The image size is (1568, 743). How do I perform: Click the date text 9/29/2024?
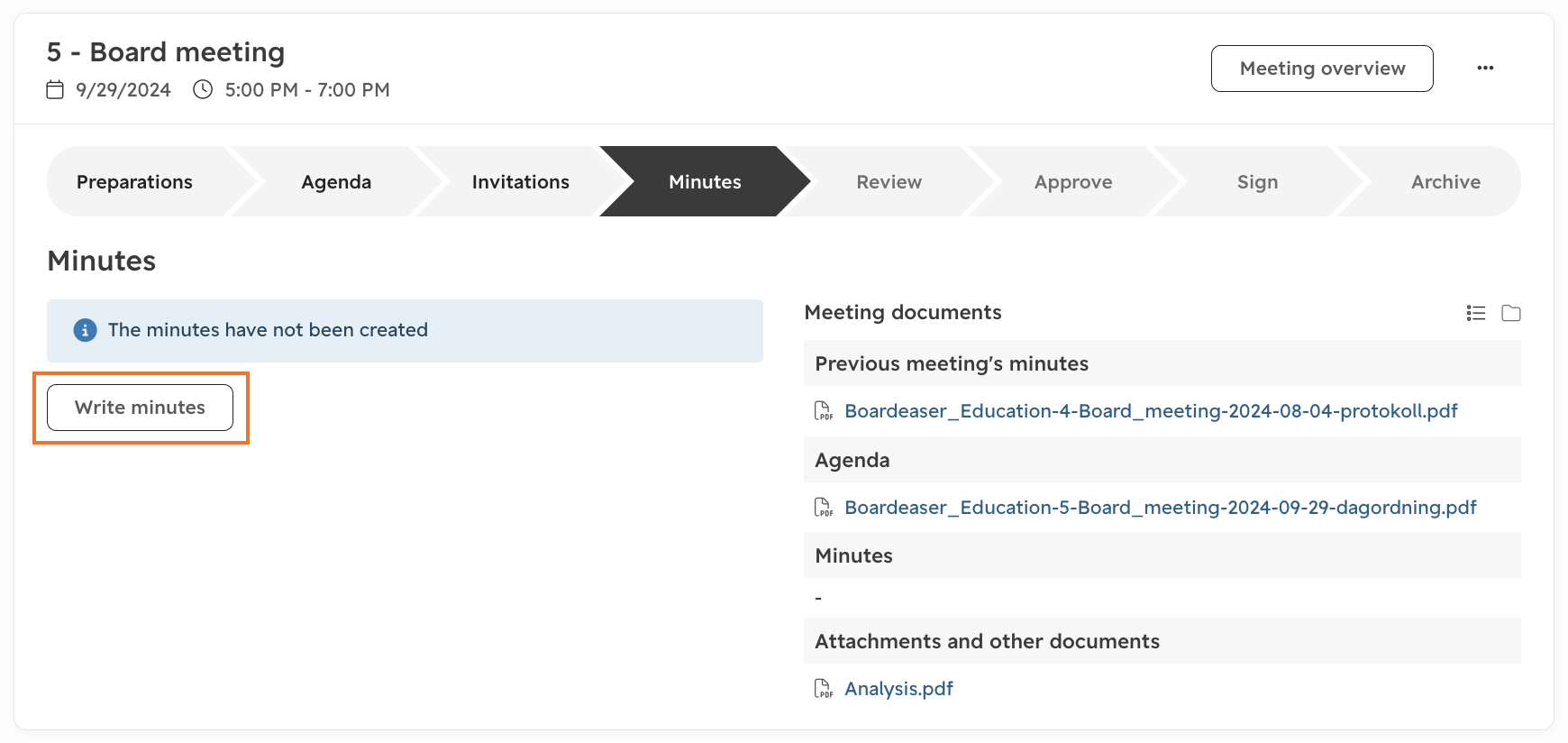tap(123, 89)
